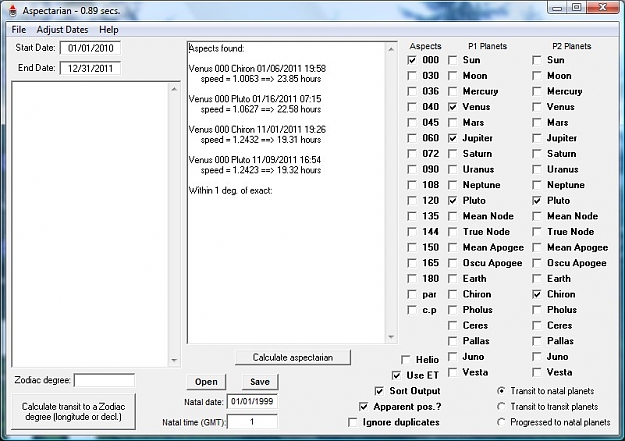Click the Calculate aspectarian button
Screen dimensions: 625x441
click(293, 358)
